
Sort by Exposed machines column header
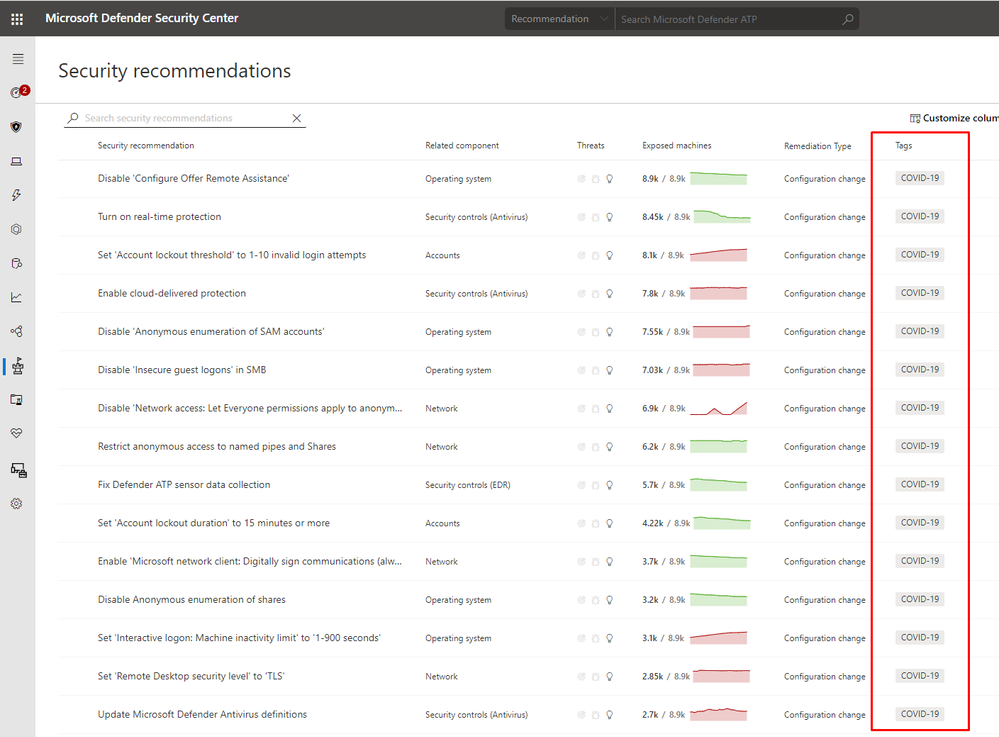[677, 145]
